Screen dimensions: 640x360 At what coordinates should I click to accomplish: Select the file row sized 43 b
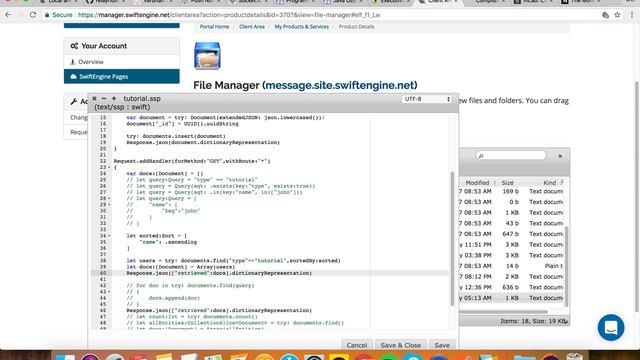(511, 223)
